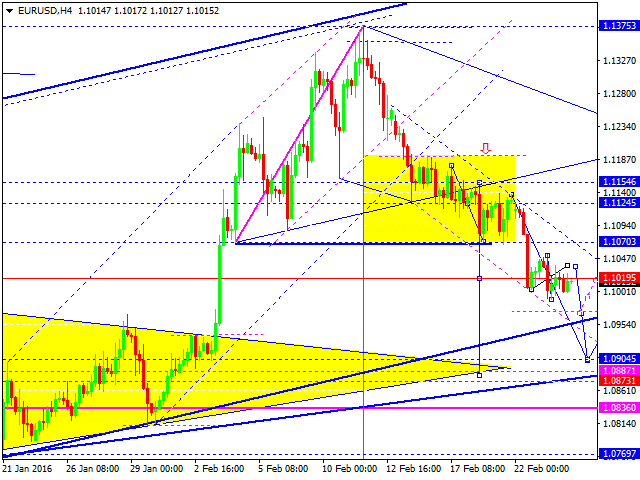
Task: Select the red 1.08731 price label
Action: (x=619, y=381)
